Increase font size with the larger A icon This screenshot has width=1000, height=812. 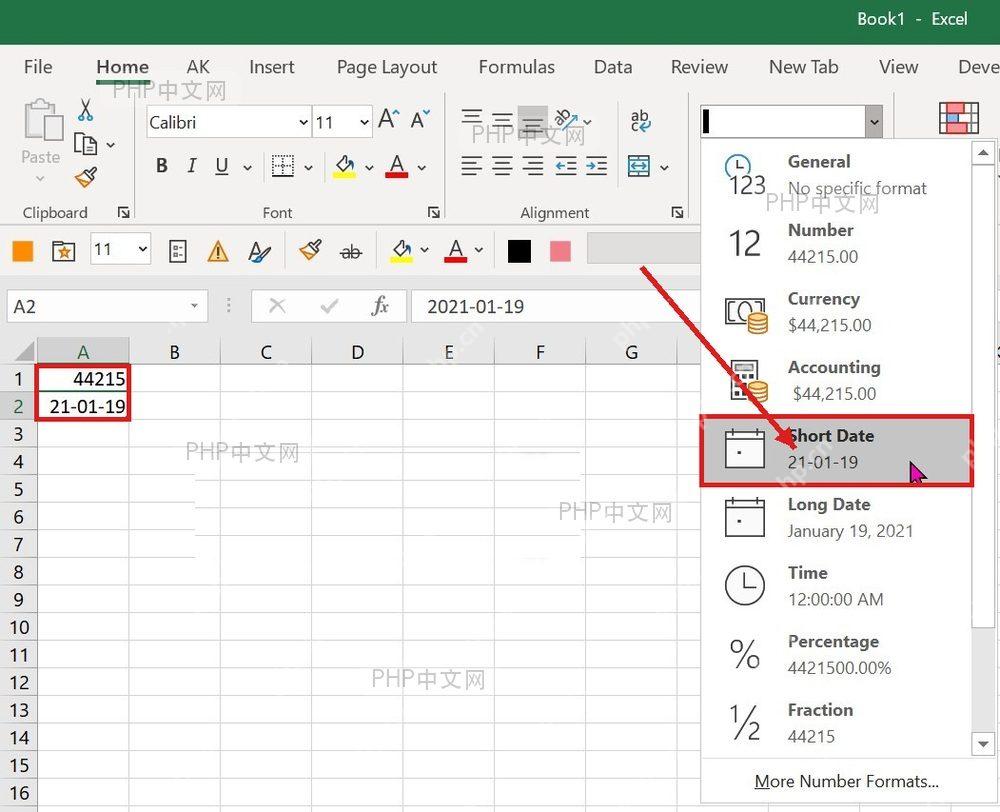click(x=388, y=119)
